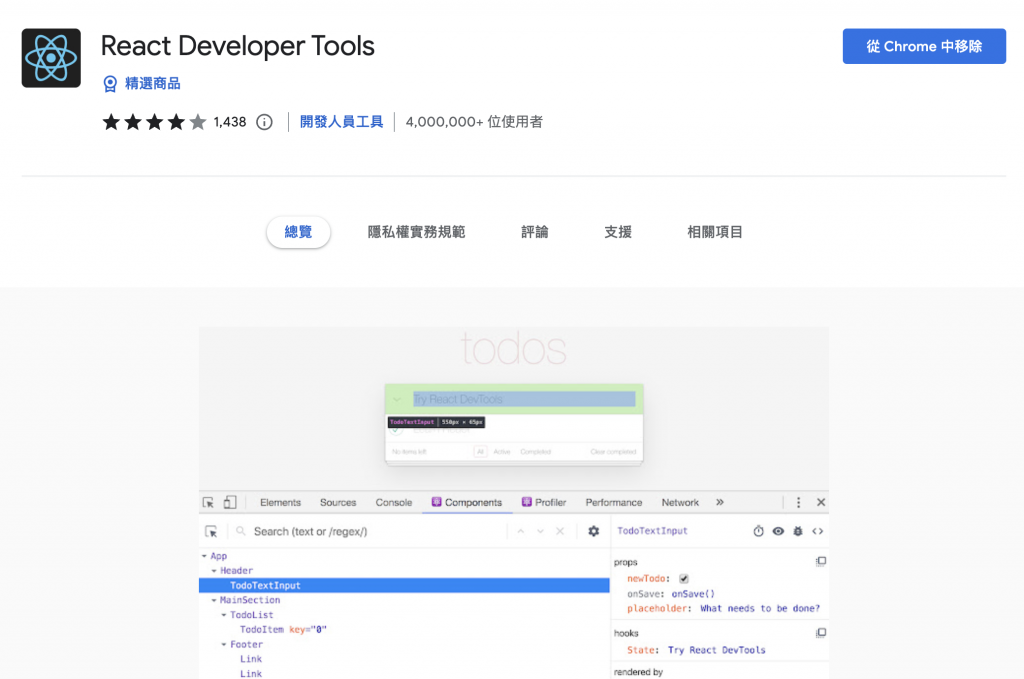The width and height of the screenshot is (1024, 679).
Task: Click the suspend component stopwatch icon
Action: coord(758,531)
